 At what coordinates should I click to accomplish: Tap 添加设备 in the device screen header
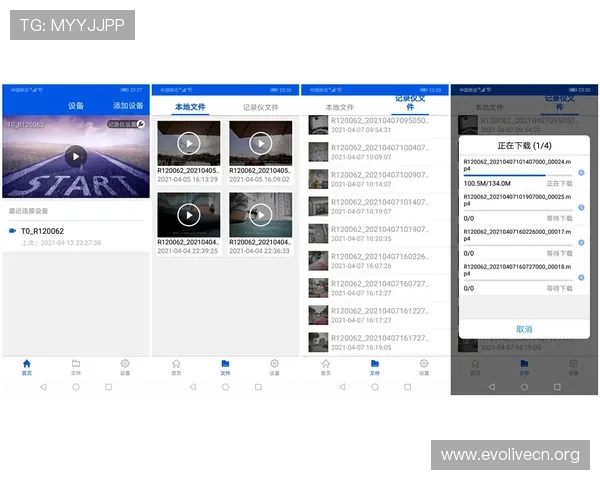(128, 106)
